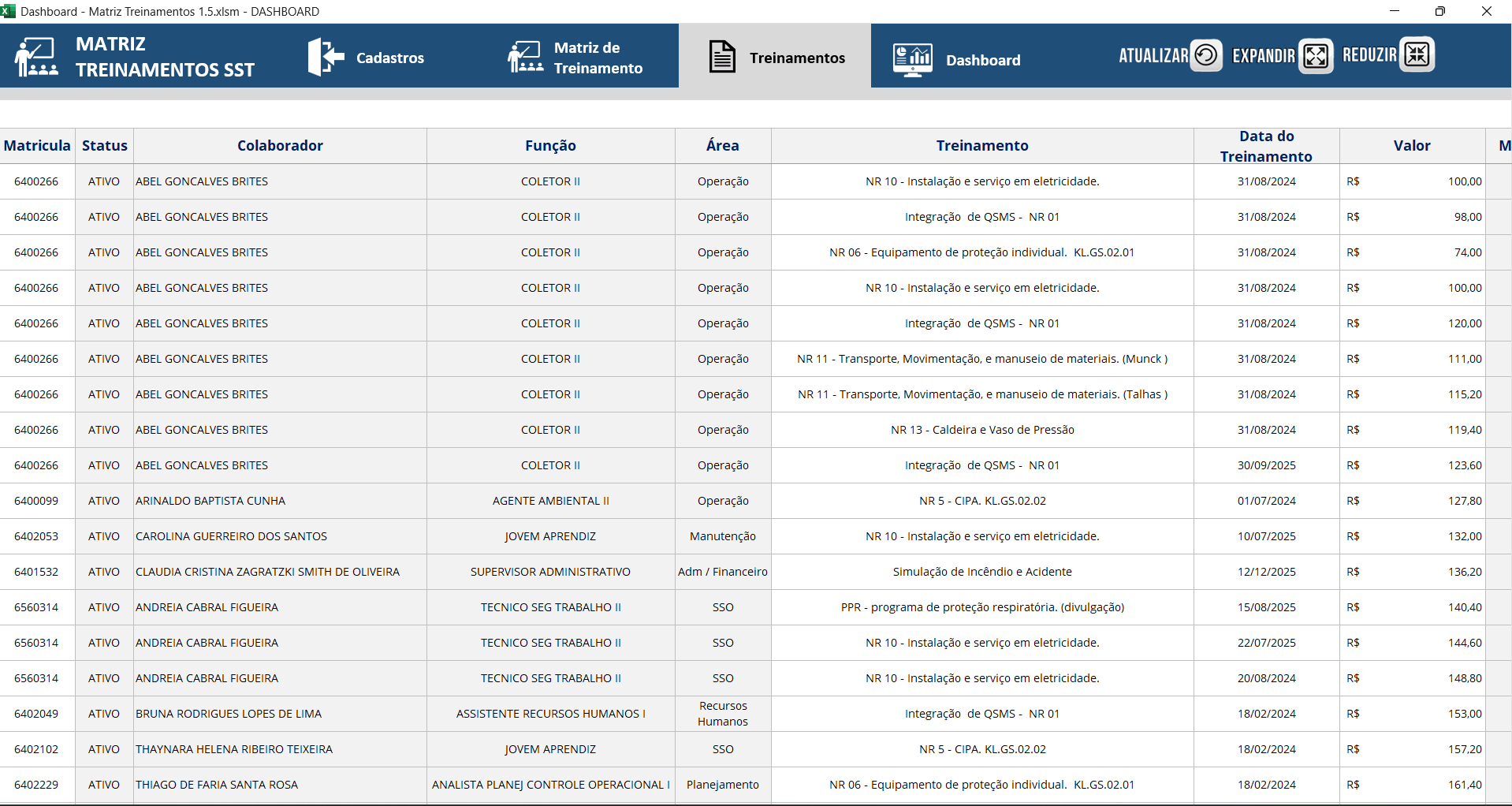Click date 01/07/2024
This screenshot has width=1512, height=806.
(x=1266, y=501)
